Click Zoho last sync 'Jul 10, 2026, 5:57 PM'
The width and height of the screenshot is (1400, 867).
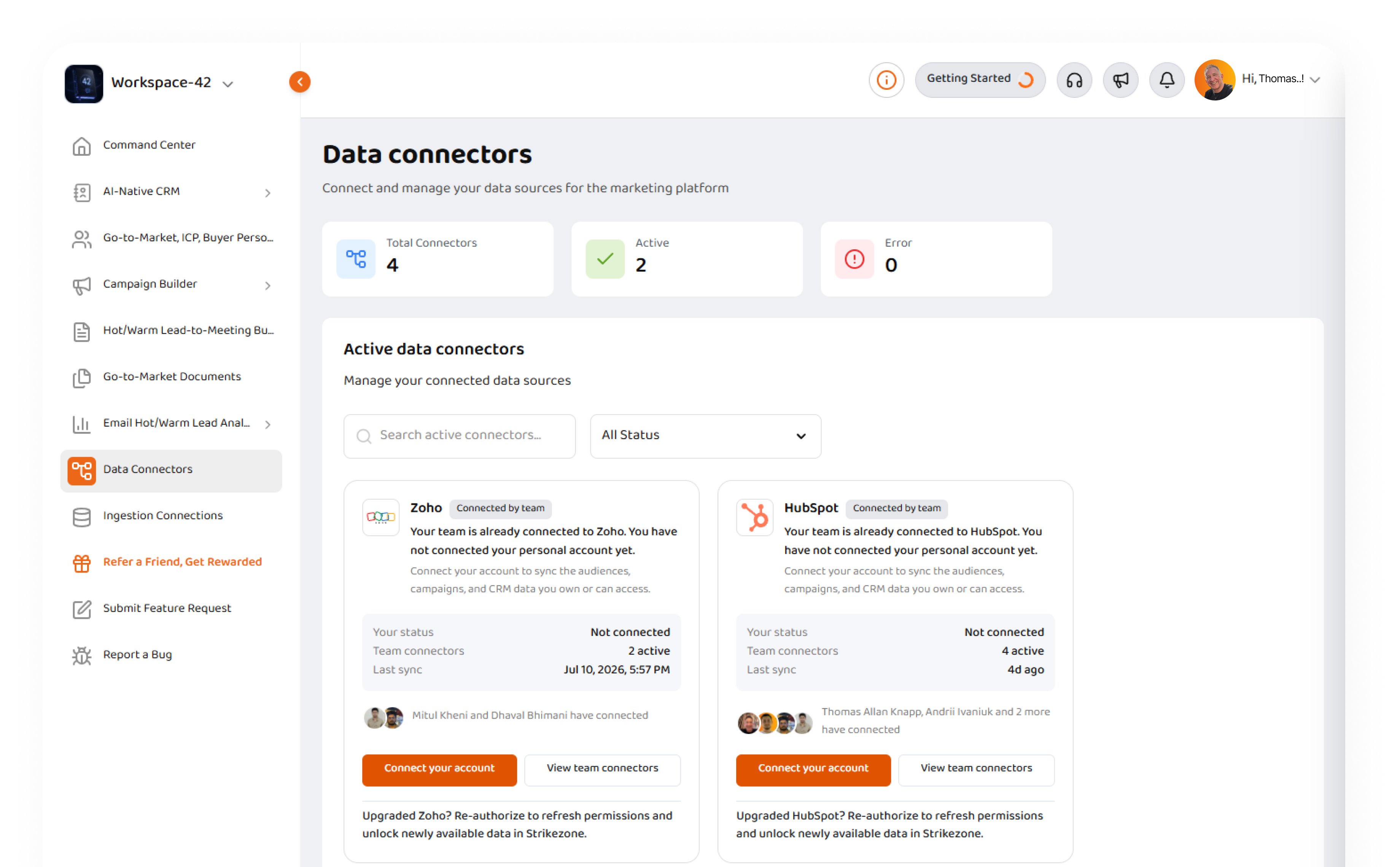pos(617,669)
